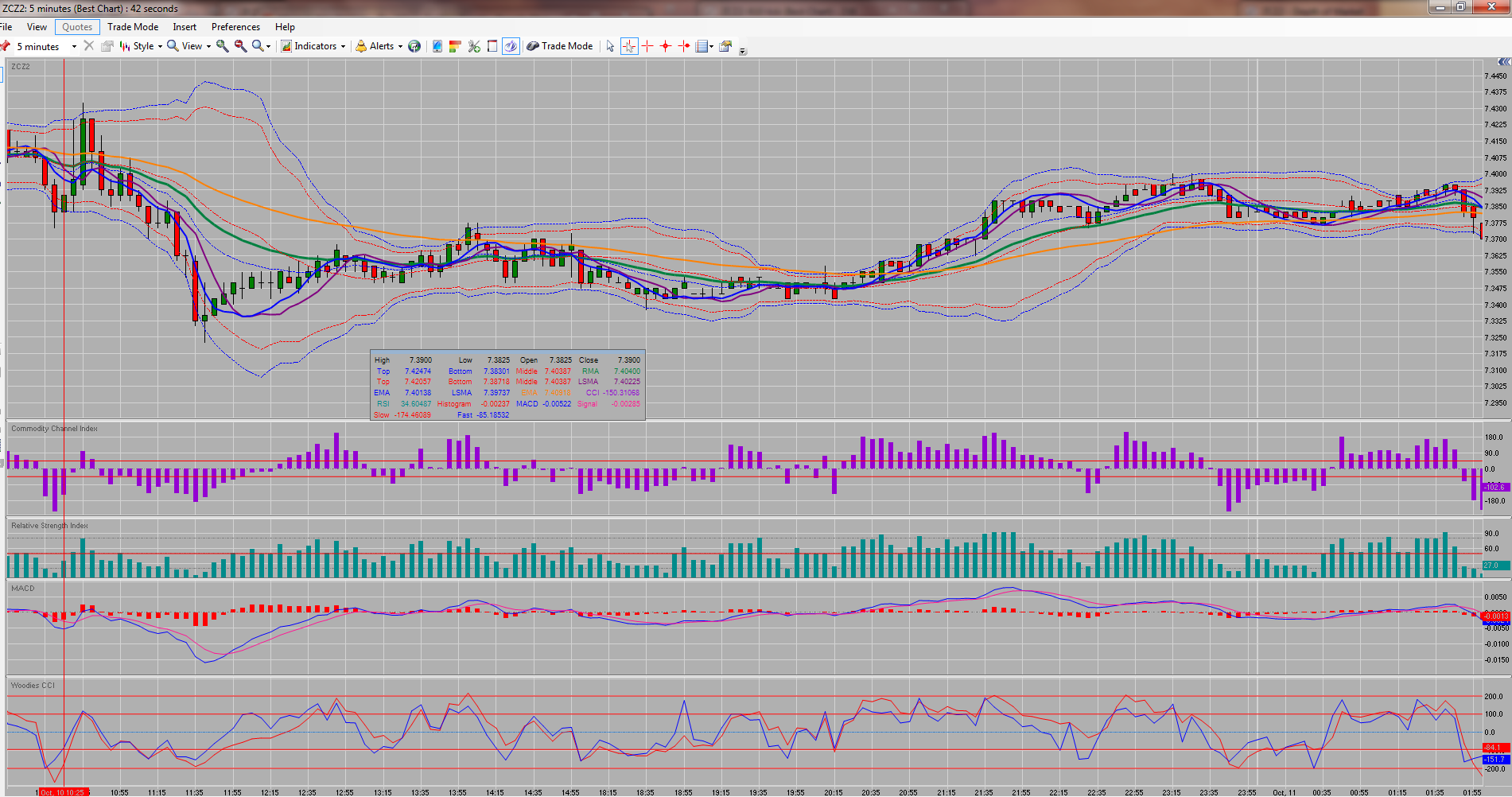Select the arrow pointer cursor tool
Viewport: 1512px width, 797px height.
click(610, 46)
